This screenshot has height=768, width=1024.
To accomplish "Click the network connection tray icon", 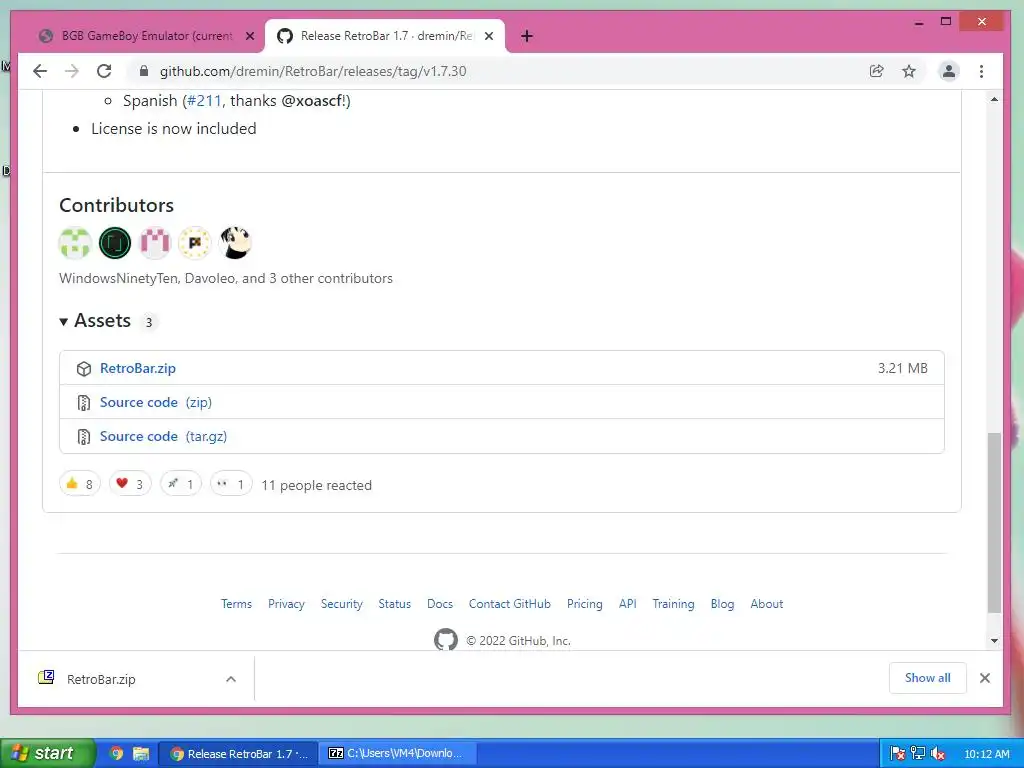I will [918, 754].
